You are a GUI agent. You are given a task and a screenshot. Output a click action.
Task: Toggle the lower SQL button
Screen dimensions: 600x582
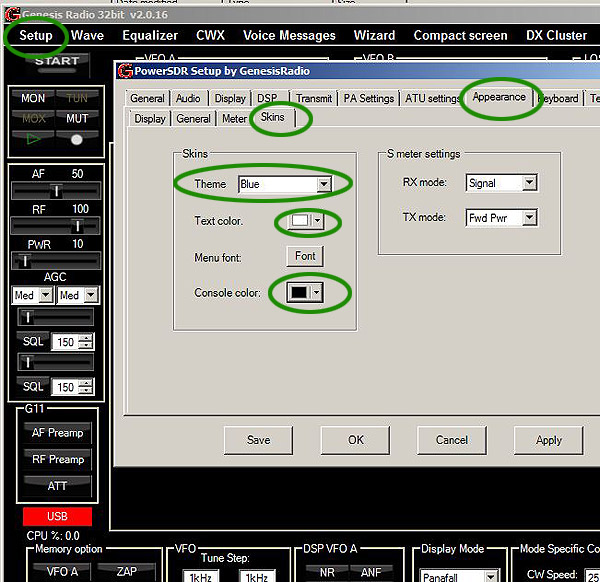[33, 386]
